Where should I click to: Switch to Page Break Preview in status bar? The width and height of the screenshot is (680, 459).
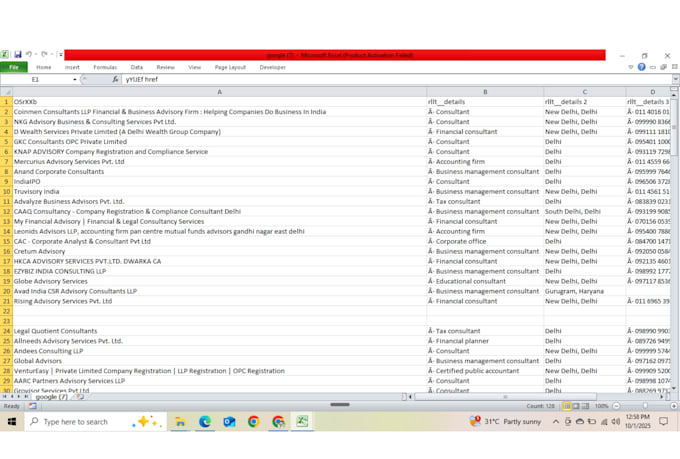tap(585, 406)
